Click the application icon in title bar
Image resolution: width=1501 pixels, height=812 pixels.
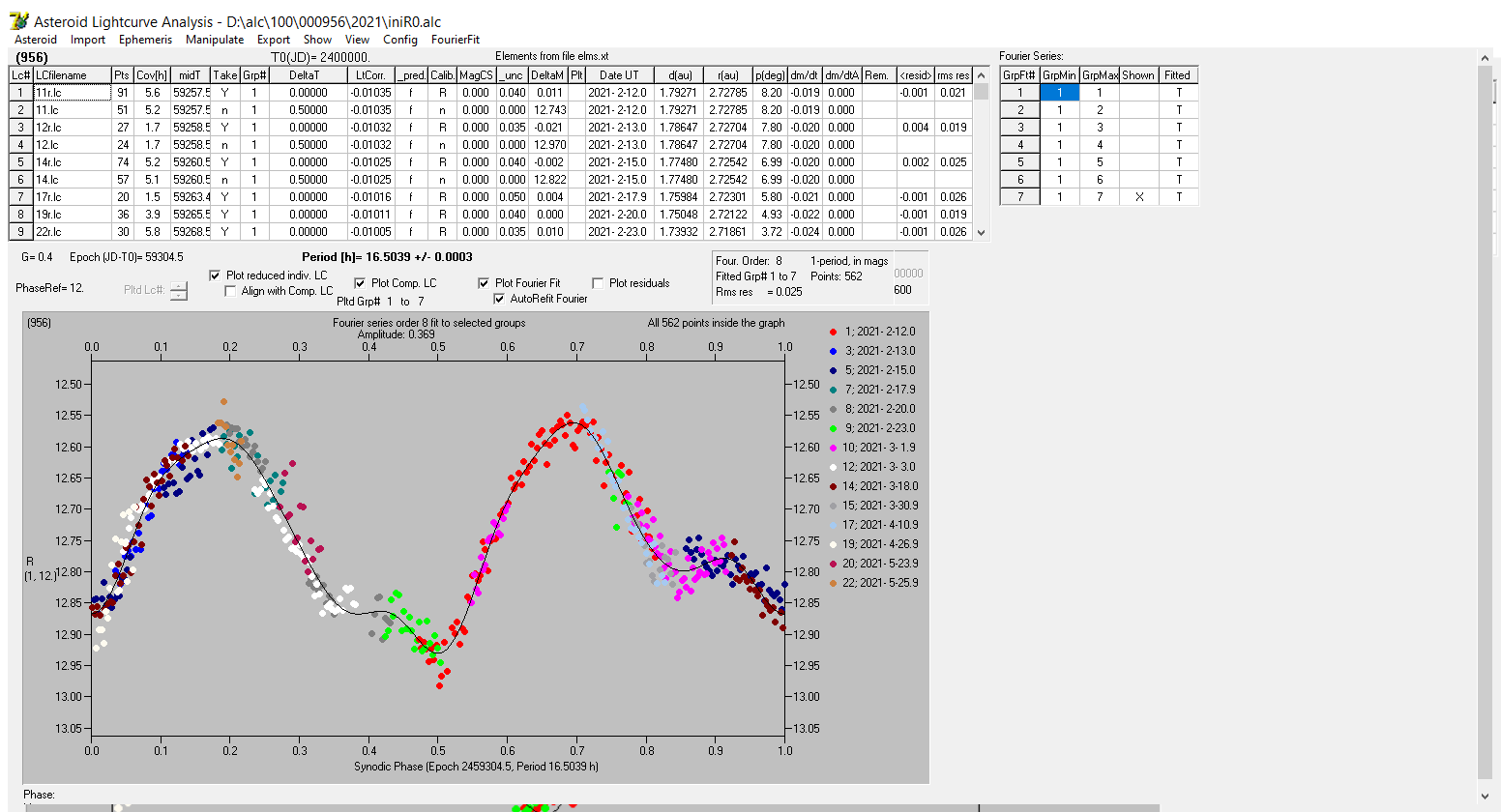(17, 20)
